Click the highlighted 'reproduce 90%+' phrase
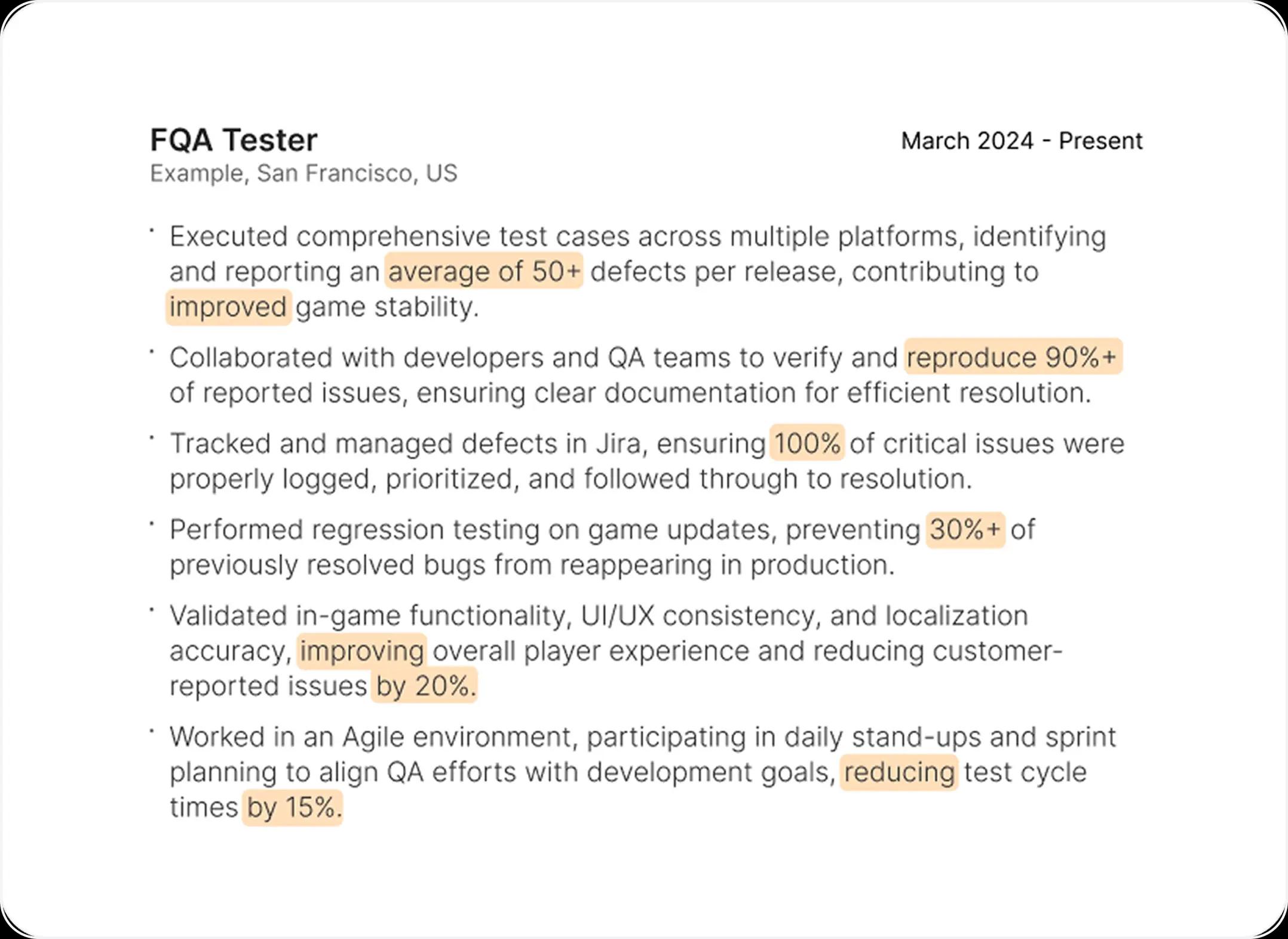 (1013, 357)
